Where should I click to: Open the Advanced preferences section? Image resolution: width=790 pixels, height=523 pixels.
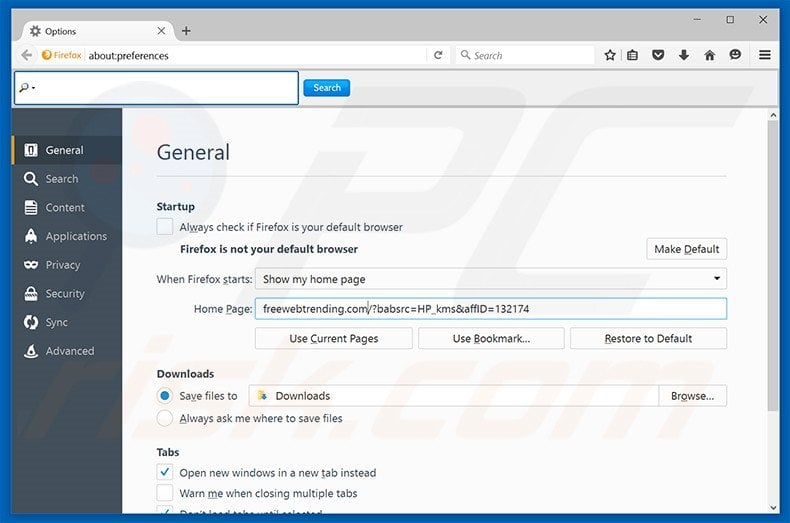point(67,351)
